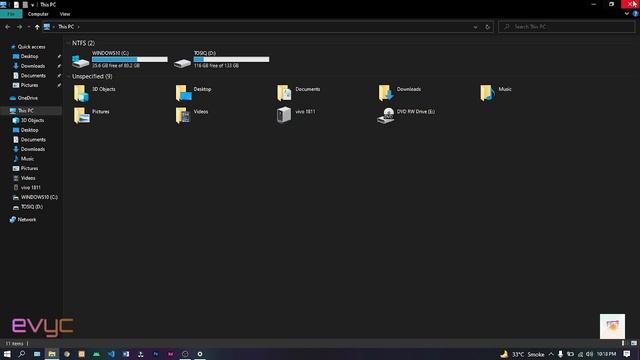Select pinned Downloads under Quick access
The width and height of the screenshot is (640, 360).
tap(33, 66)
